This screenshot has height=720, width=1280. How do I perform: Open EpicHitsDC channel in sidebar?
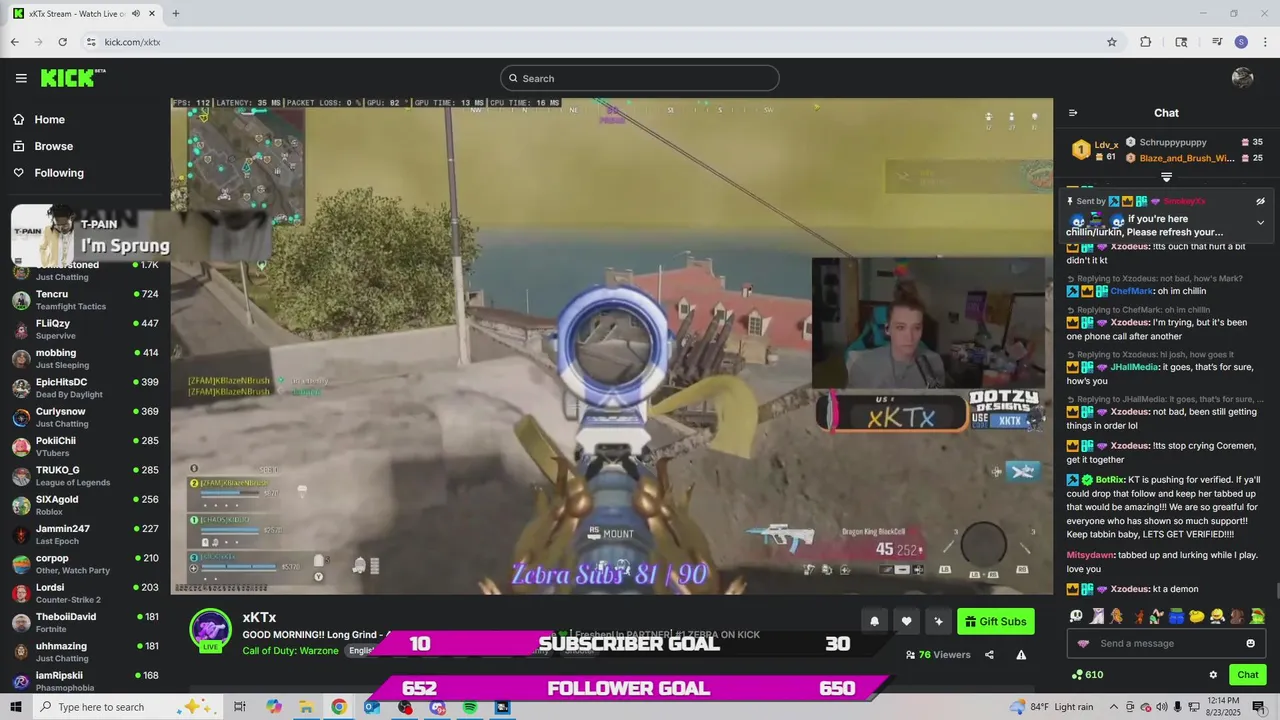[85, 388]
